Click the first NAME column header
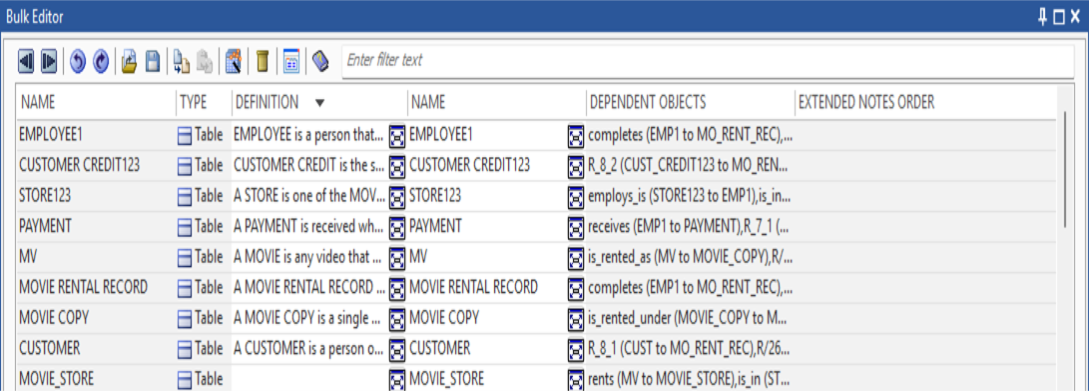1089x391 pixels. (x=38, y=102)
